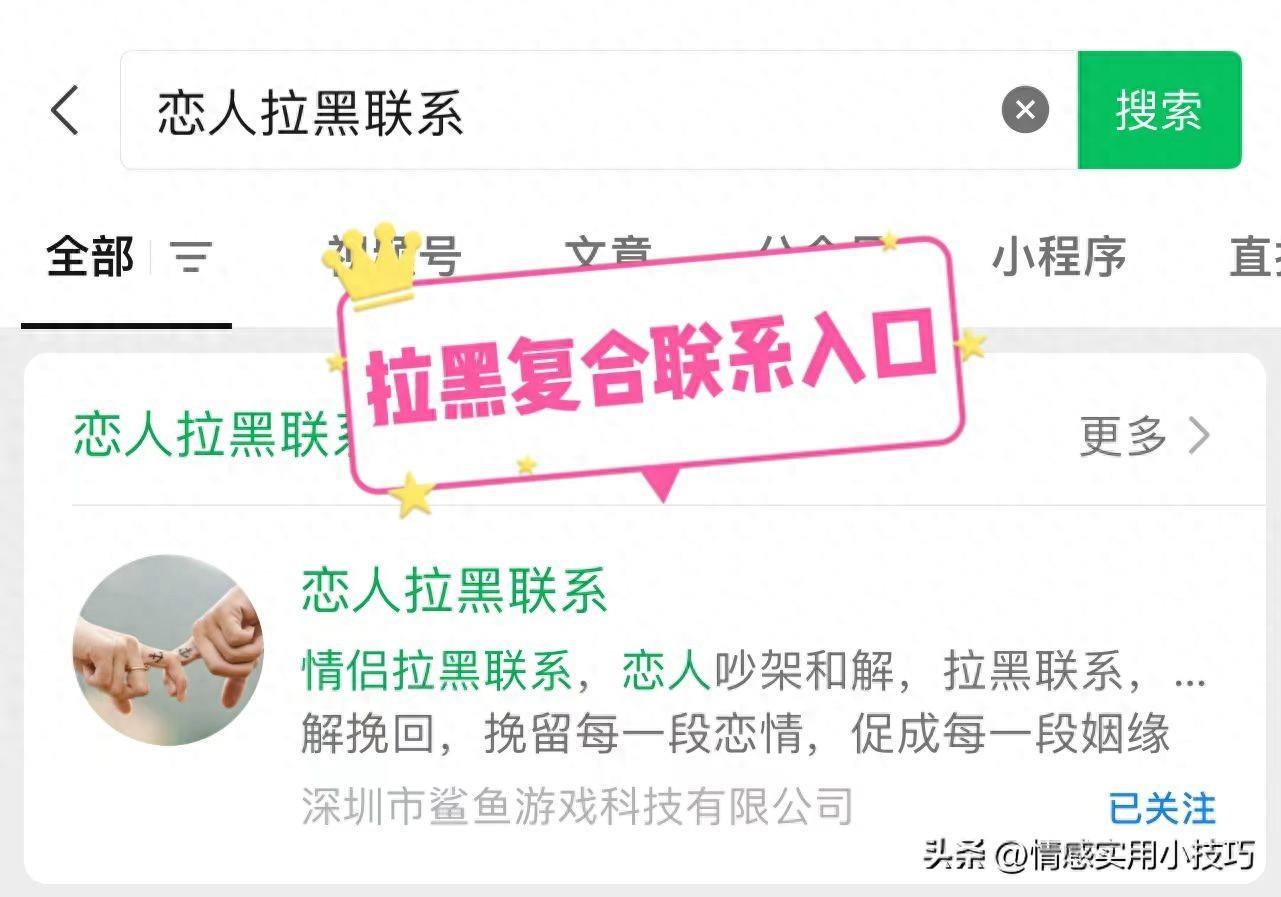1281x897 pixels.
Task: Toggle the 已关注 follow status
Action: tap(1161, 808)
